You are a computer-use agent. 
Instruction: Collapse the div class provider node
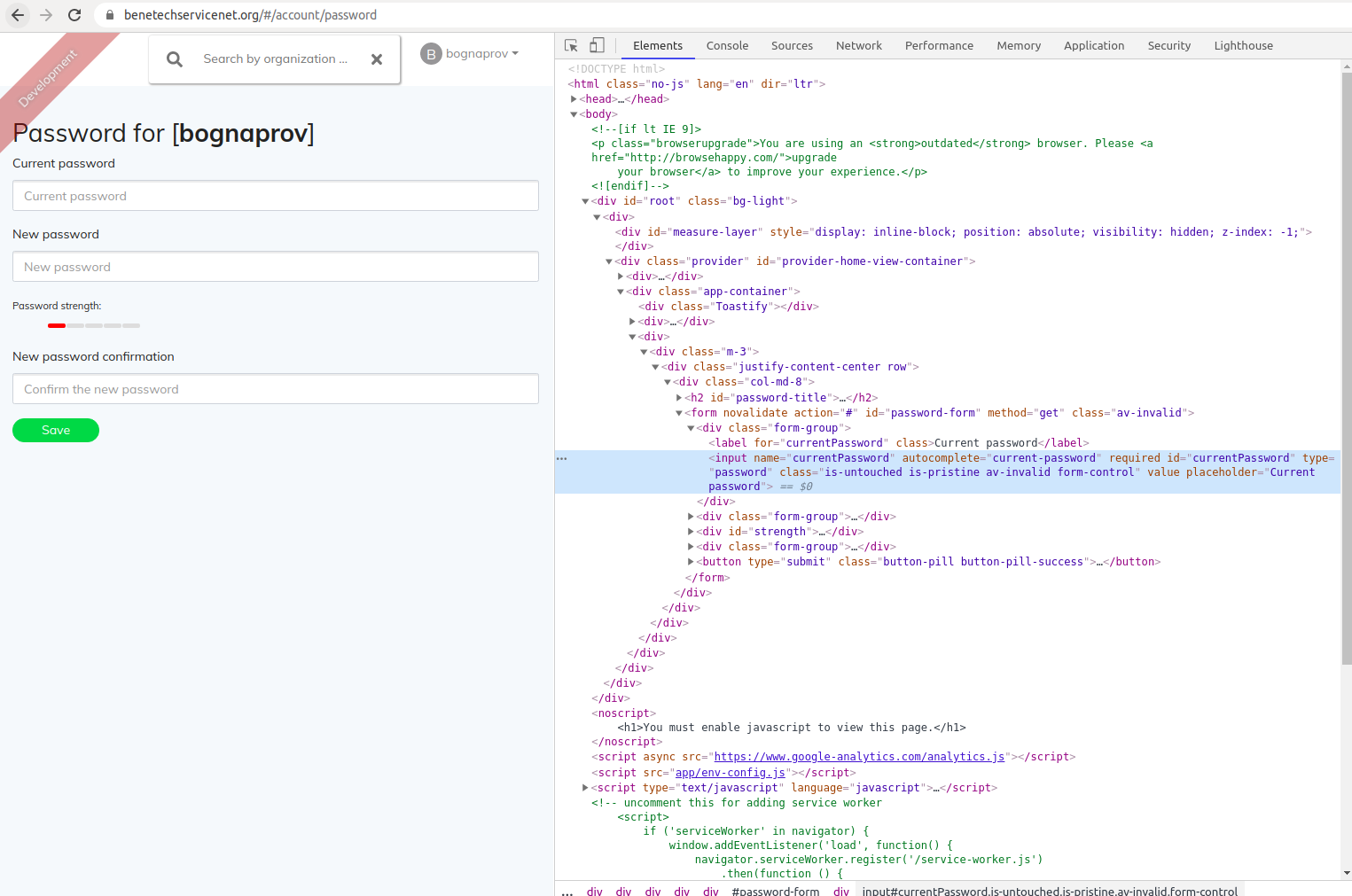pos(608,261)
